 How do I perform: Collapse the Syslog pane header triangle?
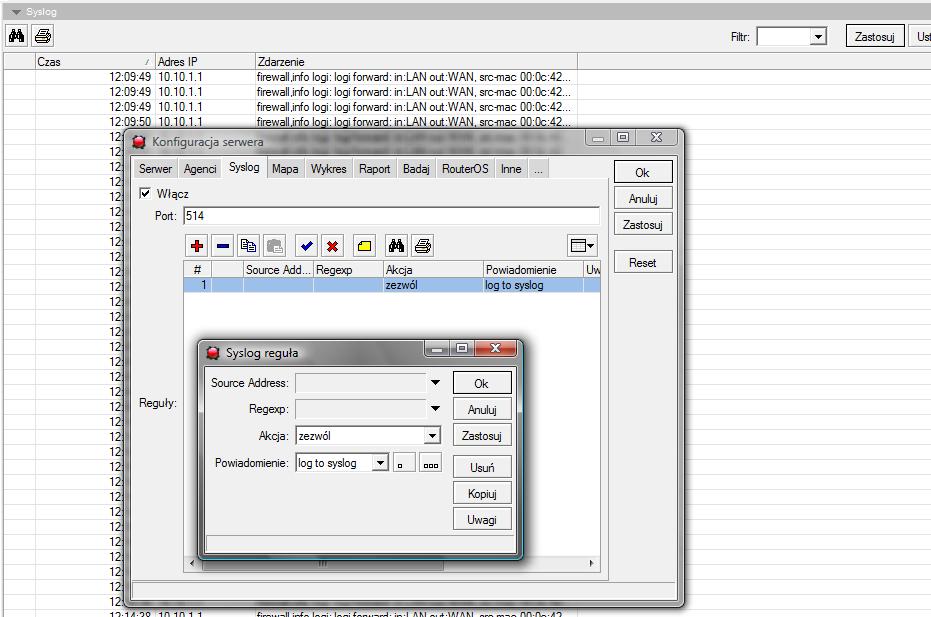coord(16,12)
